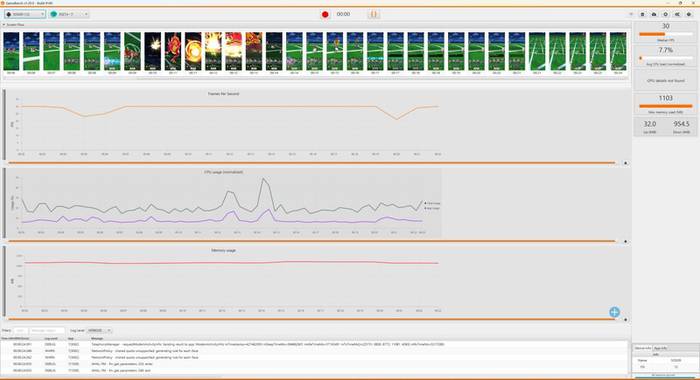This screenshot has width=700, height=380.
Task: Click the GPU details not found panel
Action: [666, 81]
